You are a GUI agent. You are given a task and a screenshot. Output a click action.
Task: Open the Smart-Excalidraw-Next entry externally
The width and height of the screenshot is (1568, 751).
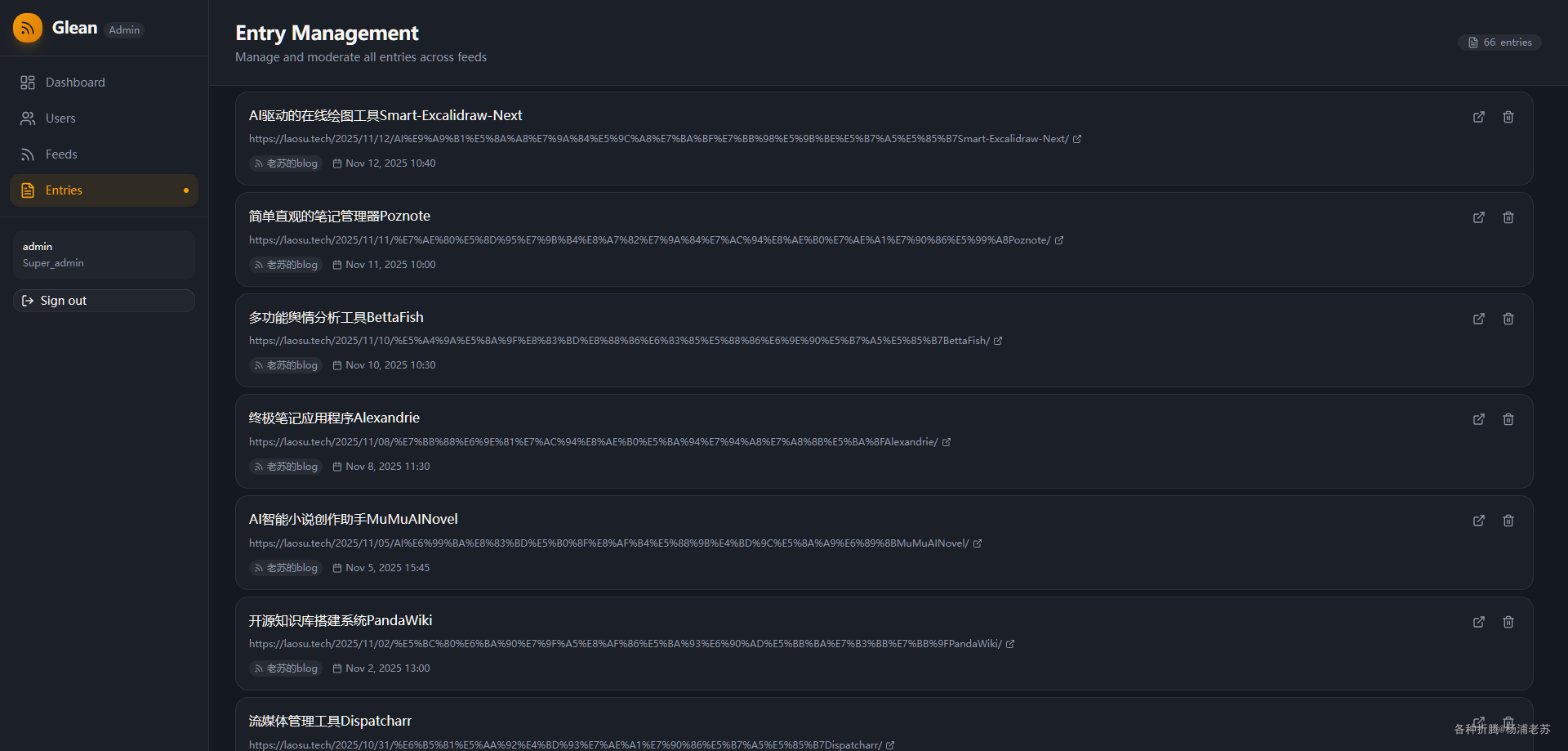coord(1479,117)
